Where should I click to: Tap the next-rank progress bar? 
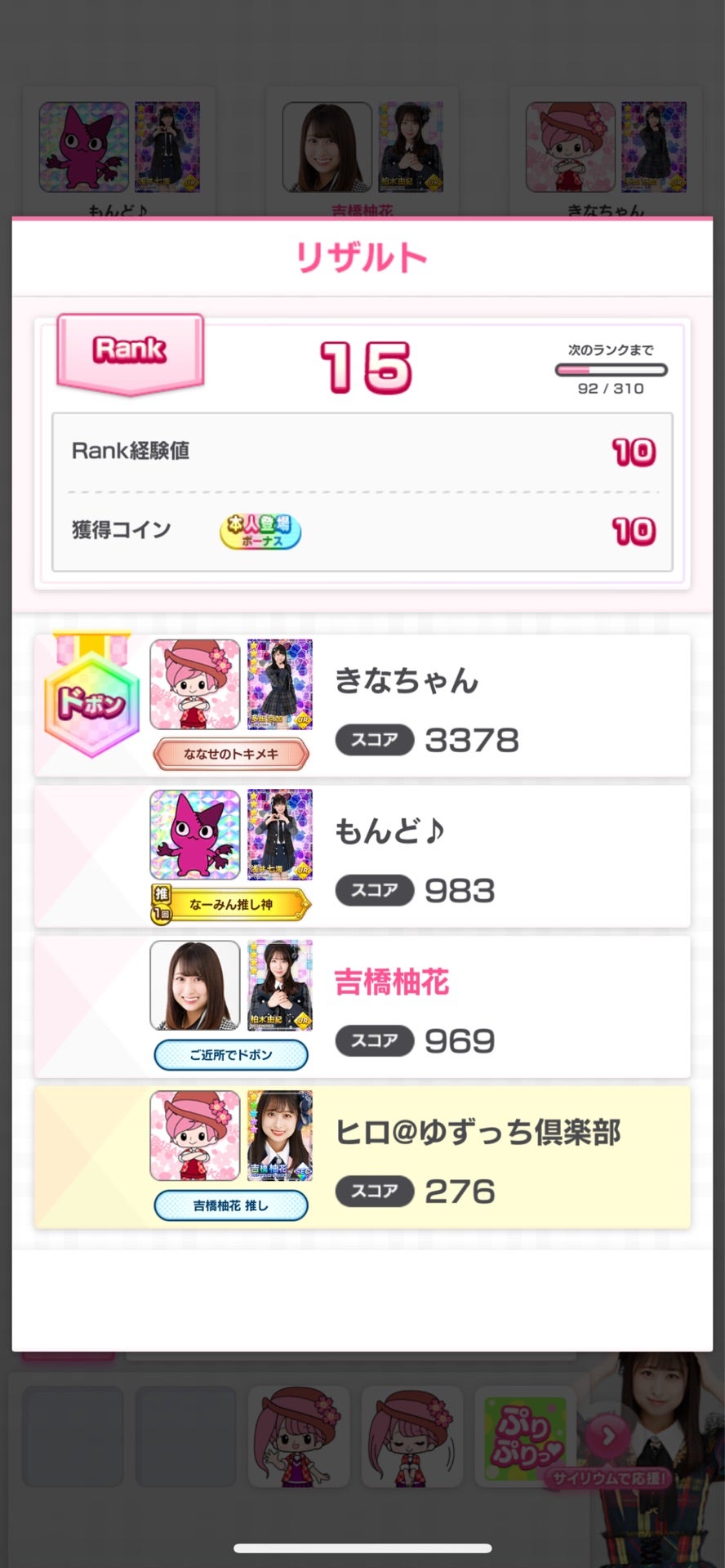pyautogui.click(x=611, y=370)
